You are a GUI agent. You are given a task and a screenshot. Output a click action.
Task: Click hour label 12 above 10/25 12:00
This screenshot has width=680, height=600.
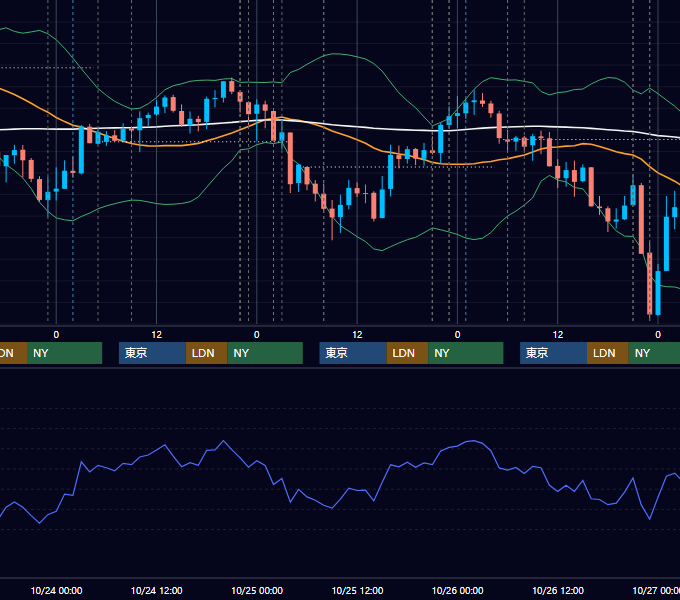[x=357, y=335]
